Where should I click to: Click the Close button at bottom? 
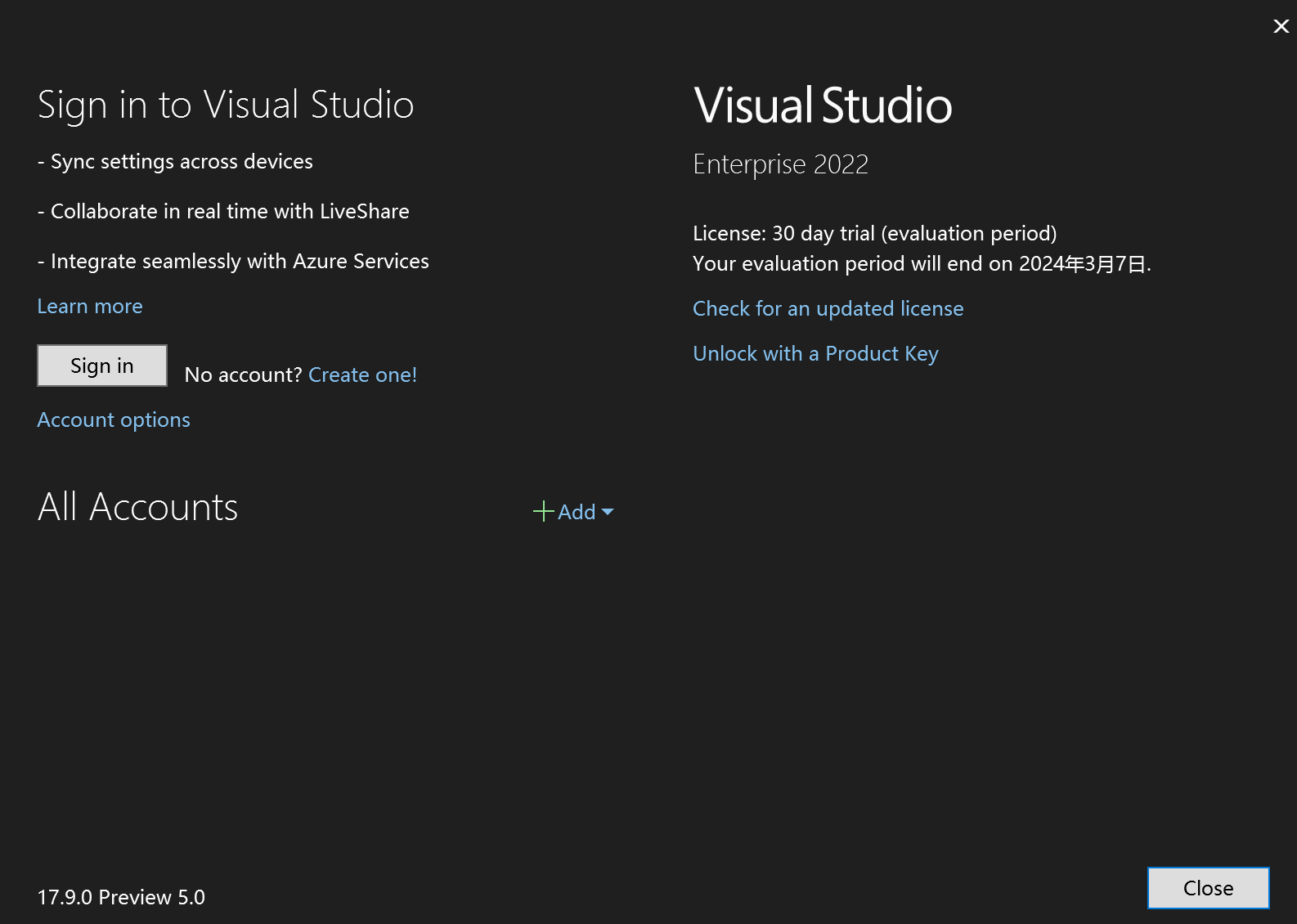1208,888
